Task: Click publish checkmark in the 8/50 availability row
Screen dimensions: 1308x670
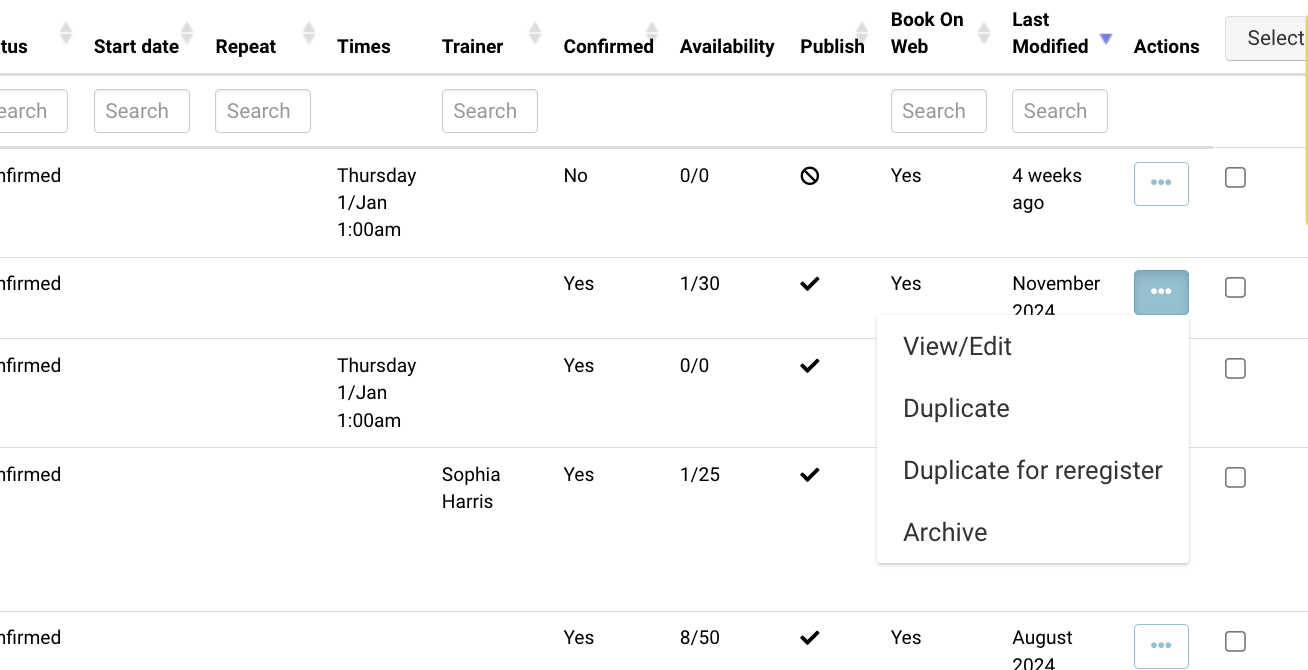Action: pos(810,638)
